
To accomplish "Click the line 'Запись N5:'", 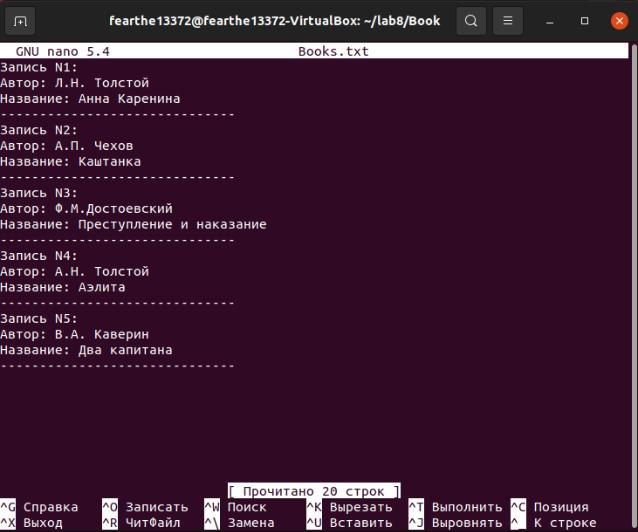I will (39, 319).
